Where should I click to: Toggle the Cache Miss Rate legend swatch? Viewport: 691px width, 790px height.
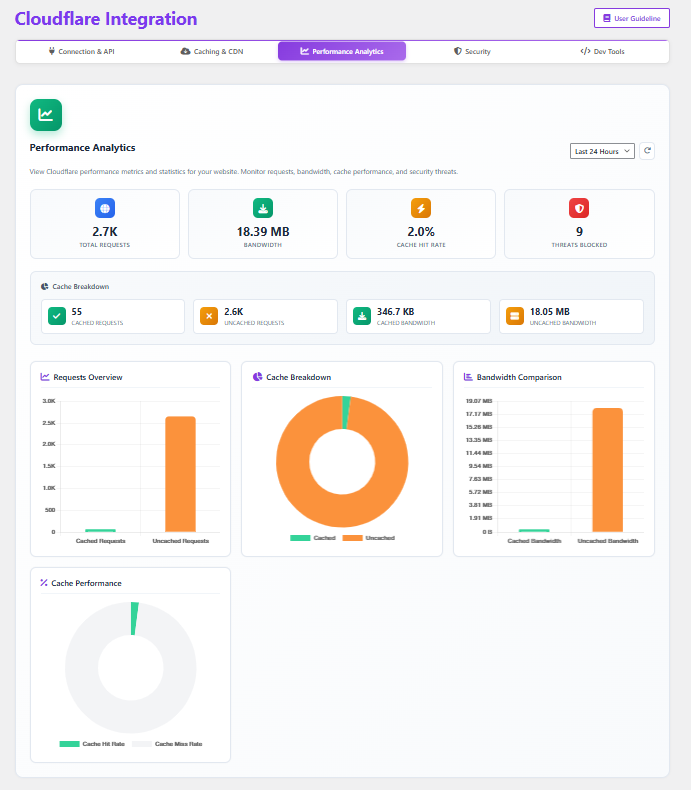pyautogui.click(x=142, y=744)
